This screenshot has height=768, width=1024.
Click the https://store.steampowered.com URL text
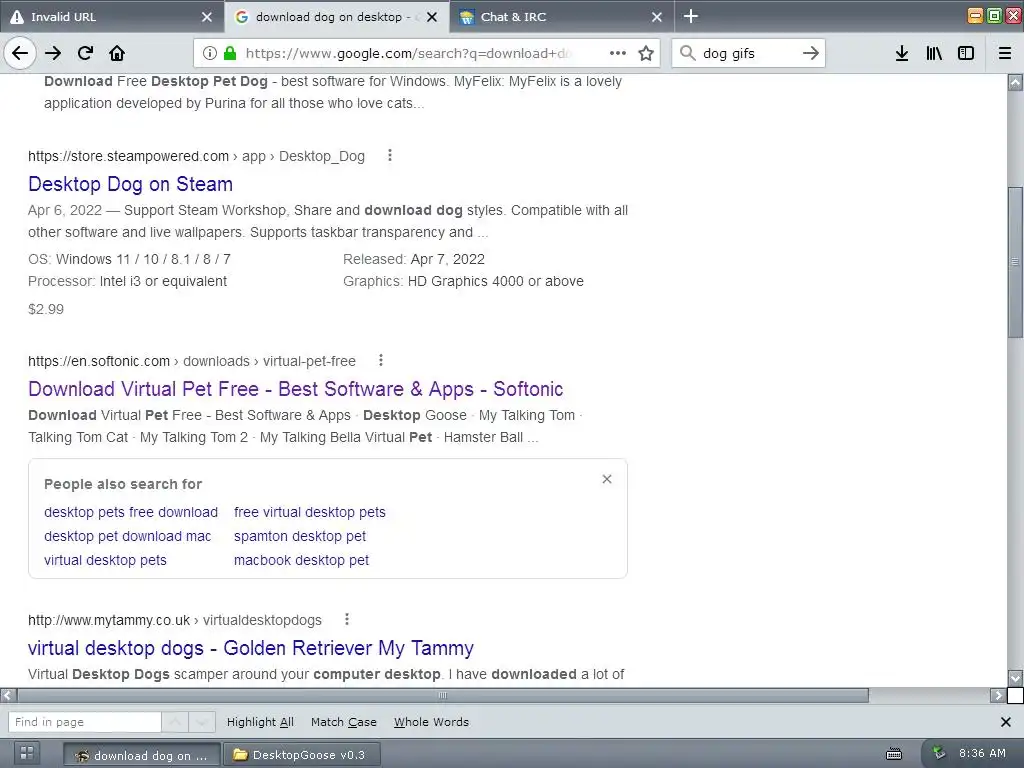[x=128, y=157]
